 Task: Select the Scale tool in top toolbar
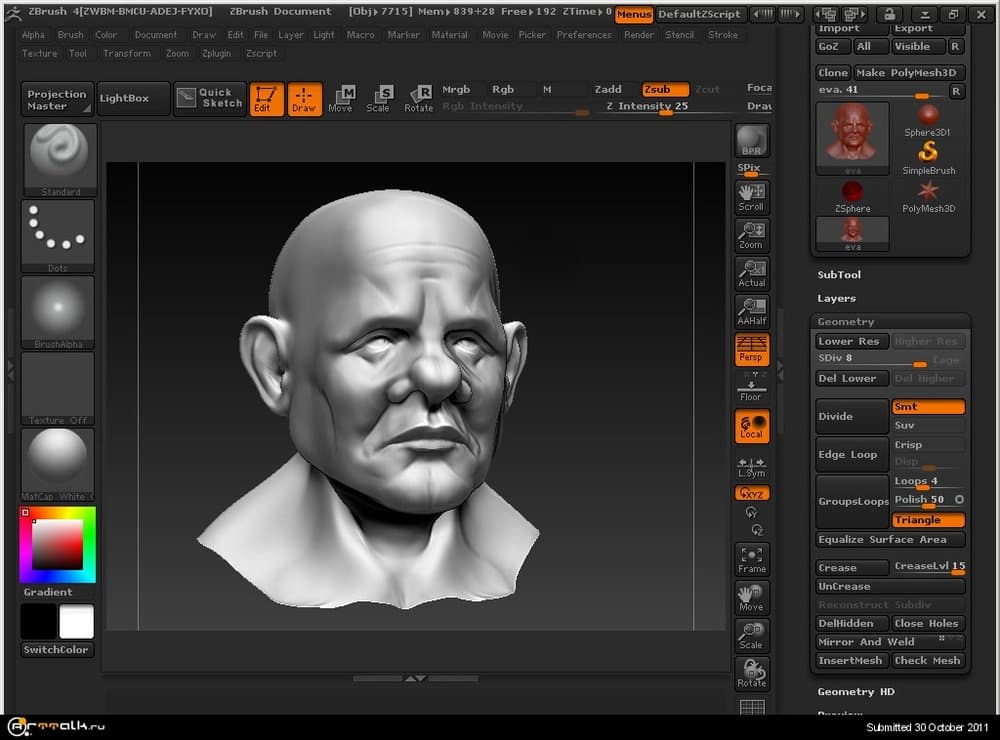point(379,98)
